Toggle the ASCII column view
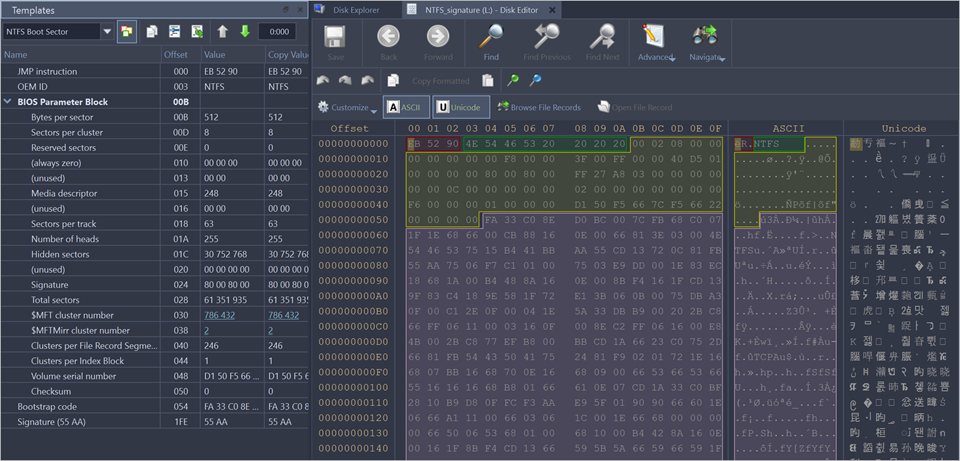Image resolution: width=960 pixels, height=461 pixels. click(x=404, y=107)
